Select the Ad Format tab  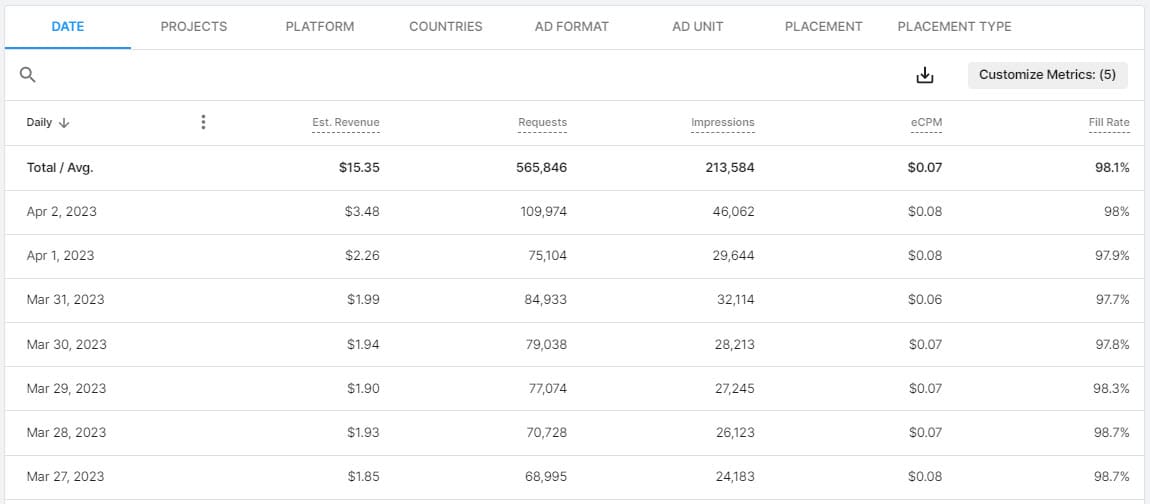[x=571, y=26]
